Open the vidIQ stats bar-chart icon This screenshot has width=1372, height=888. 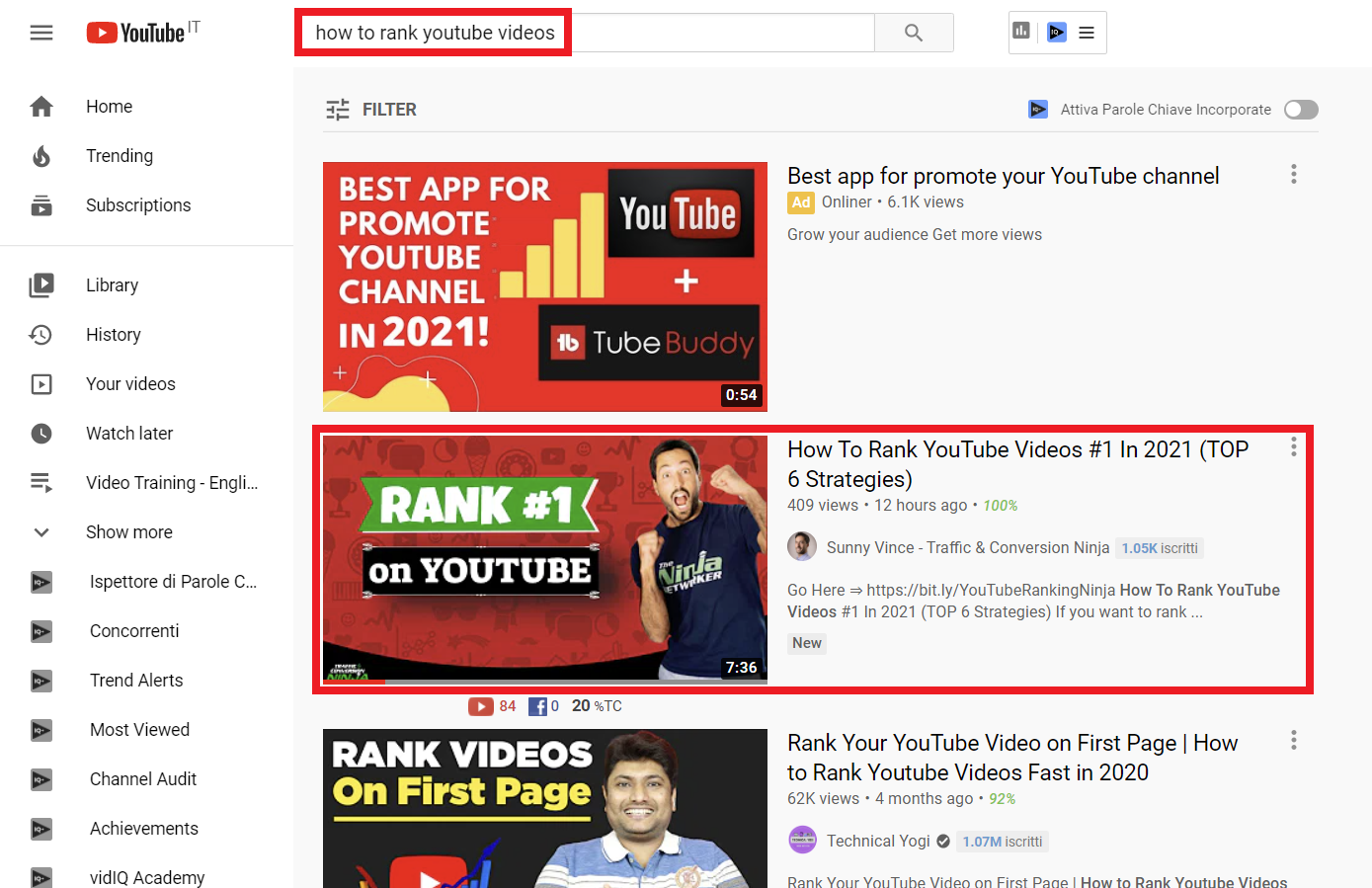click(1021, 32)
